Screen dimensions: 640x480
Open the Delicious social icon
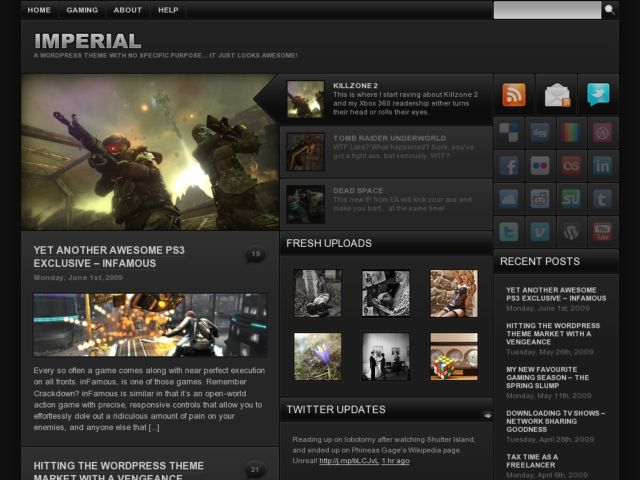pyautogui.click(x=509, y=133)
